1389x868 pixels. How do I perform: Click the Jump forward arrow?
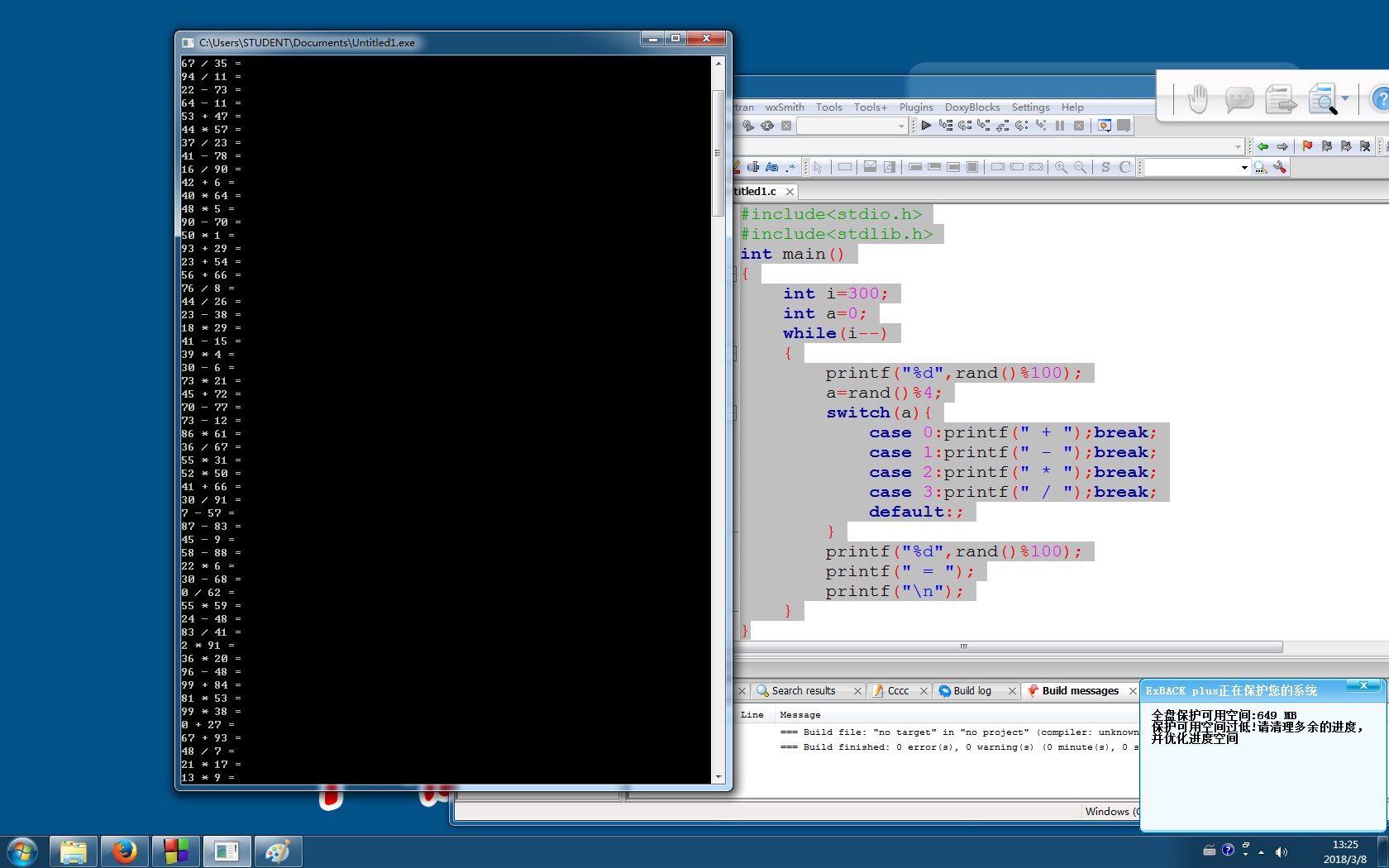click(x=1282, y=146)
